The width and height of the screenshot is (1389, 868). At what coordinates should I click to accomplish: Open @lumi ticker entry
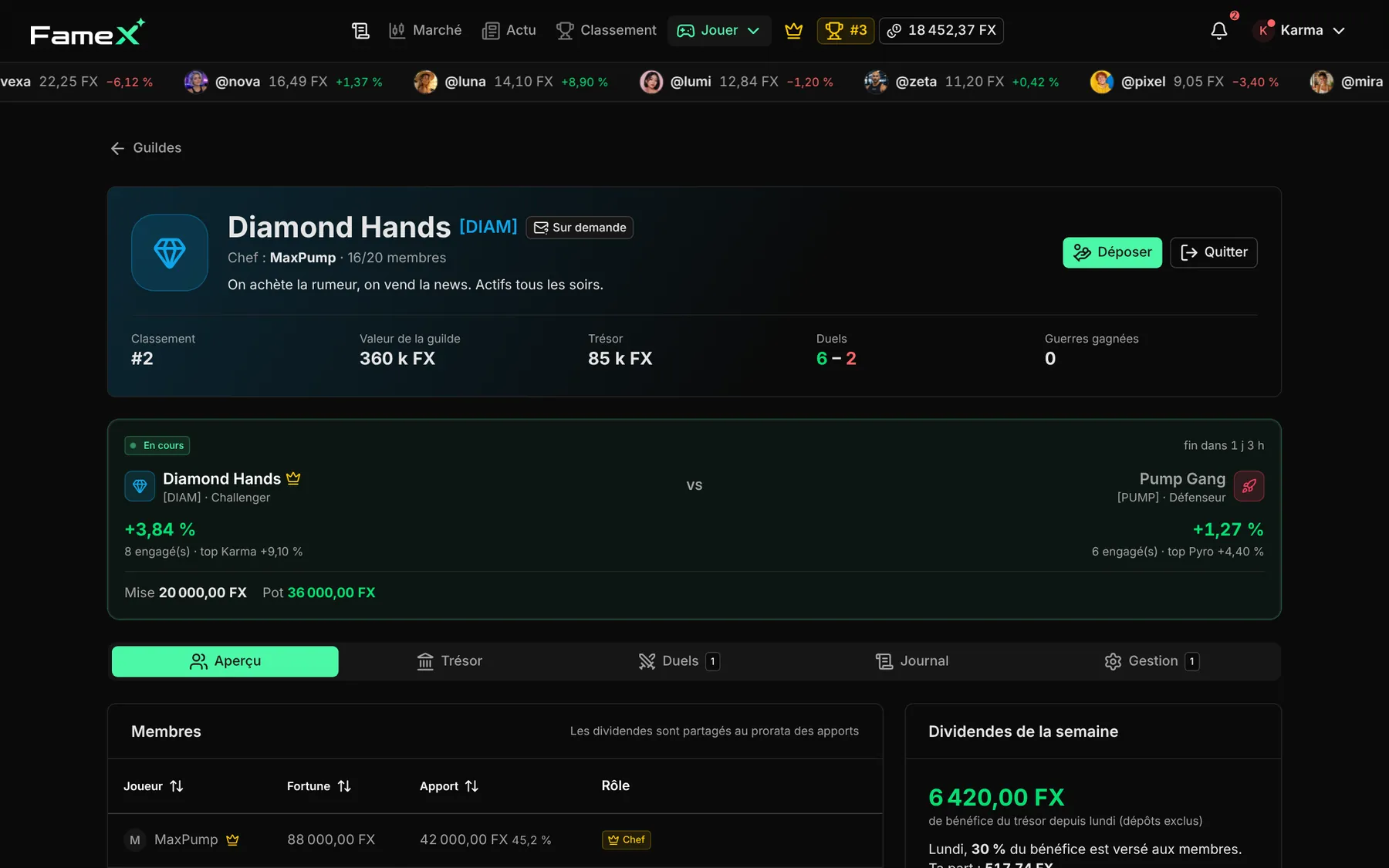(736, 82)
